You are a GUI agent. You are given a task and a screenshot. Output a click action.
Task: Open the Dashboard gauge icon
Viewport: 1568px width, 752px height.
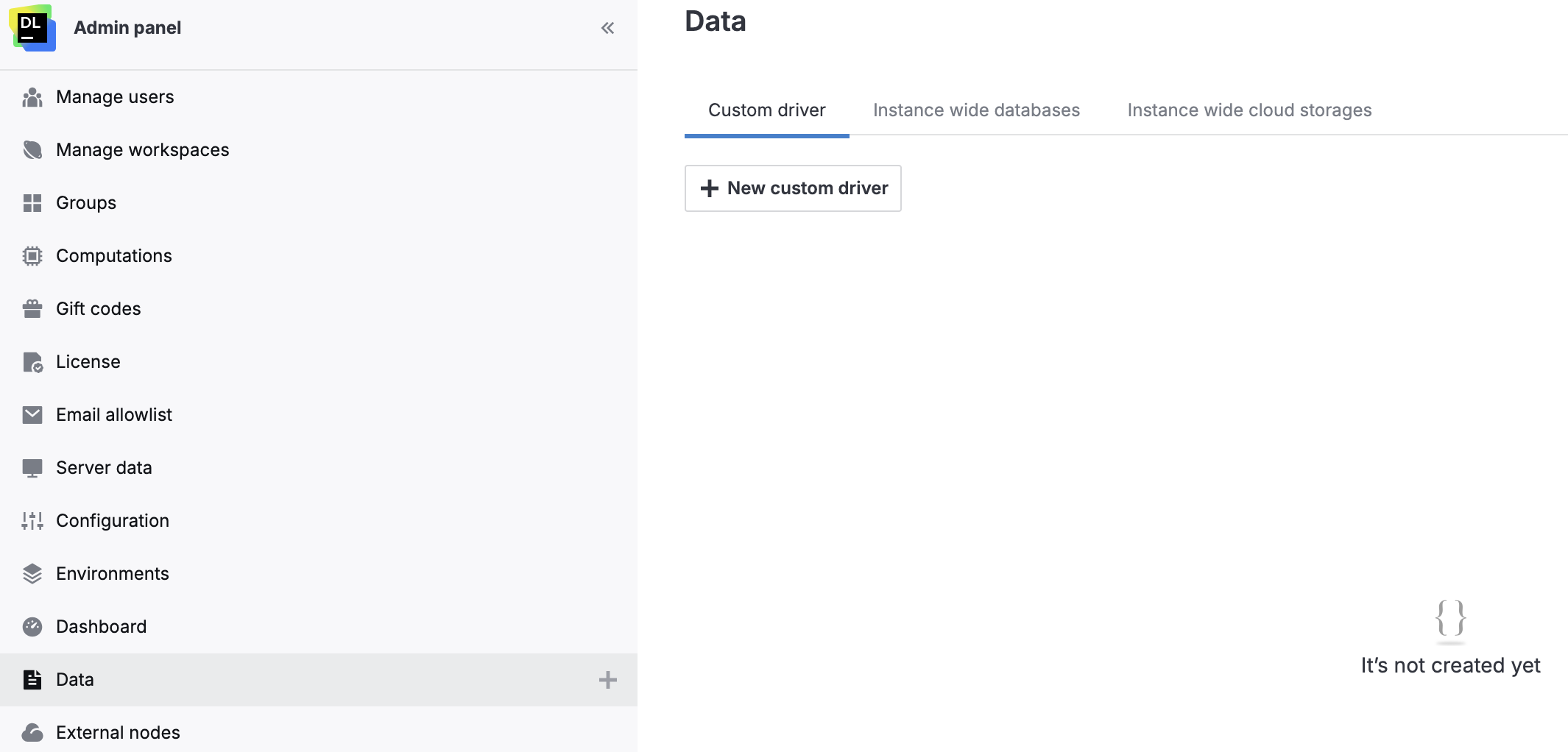click(32, 626)
